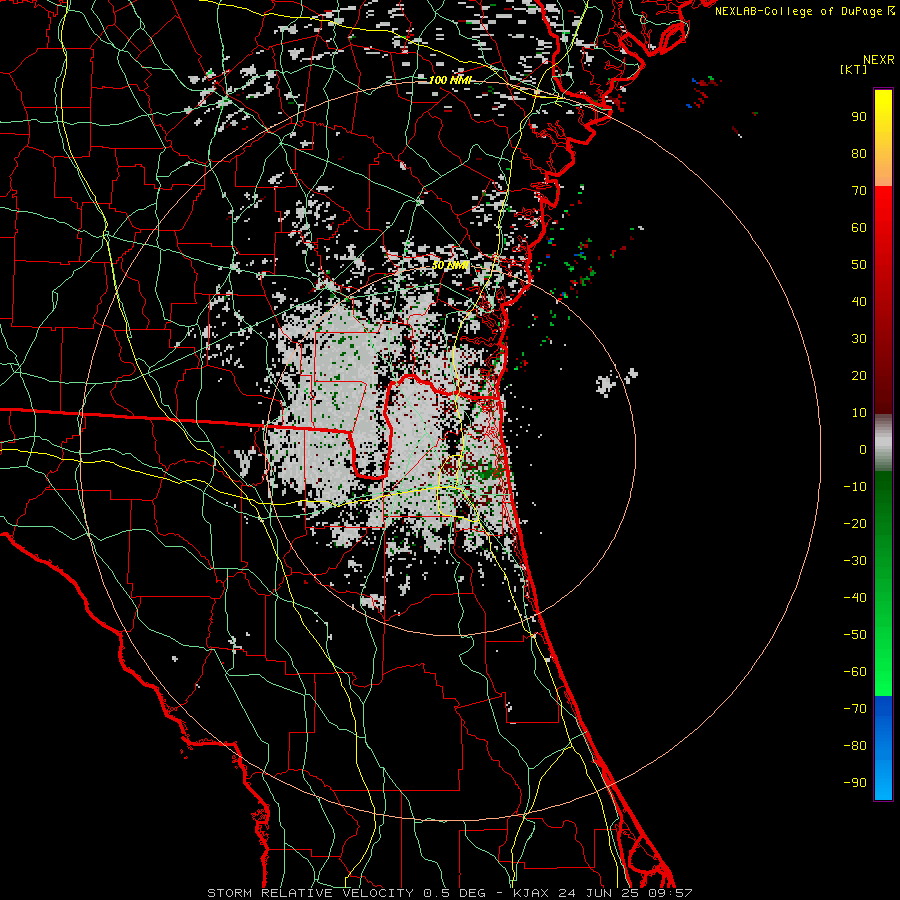
Task: Select the 100 NMI range ring label
Action: pos(450,80)
